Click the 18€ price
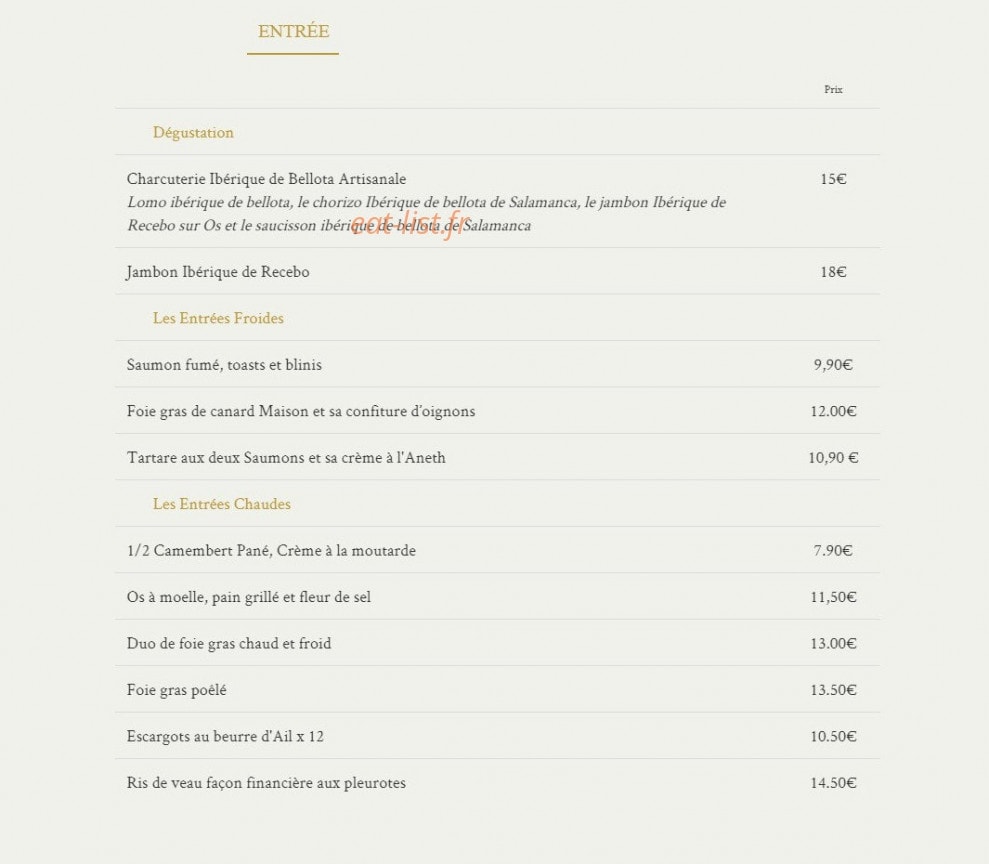 (833, 272)
